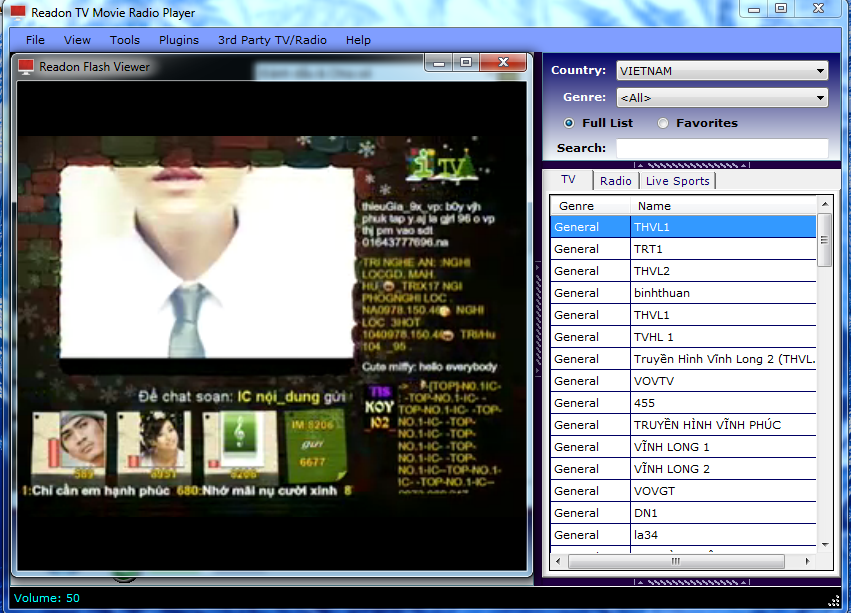
Task: Sort by the Genre column header
Action: point(590,206)
